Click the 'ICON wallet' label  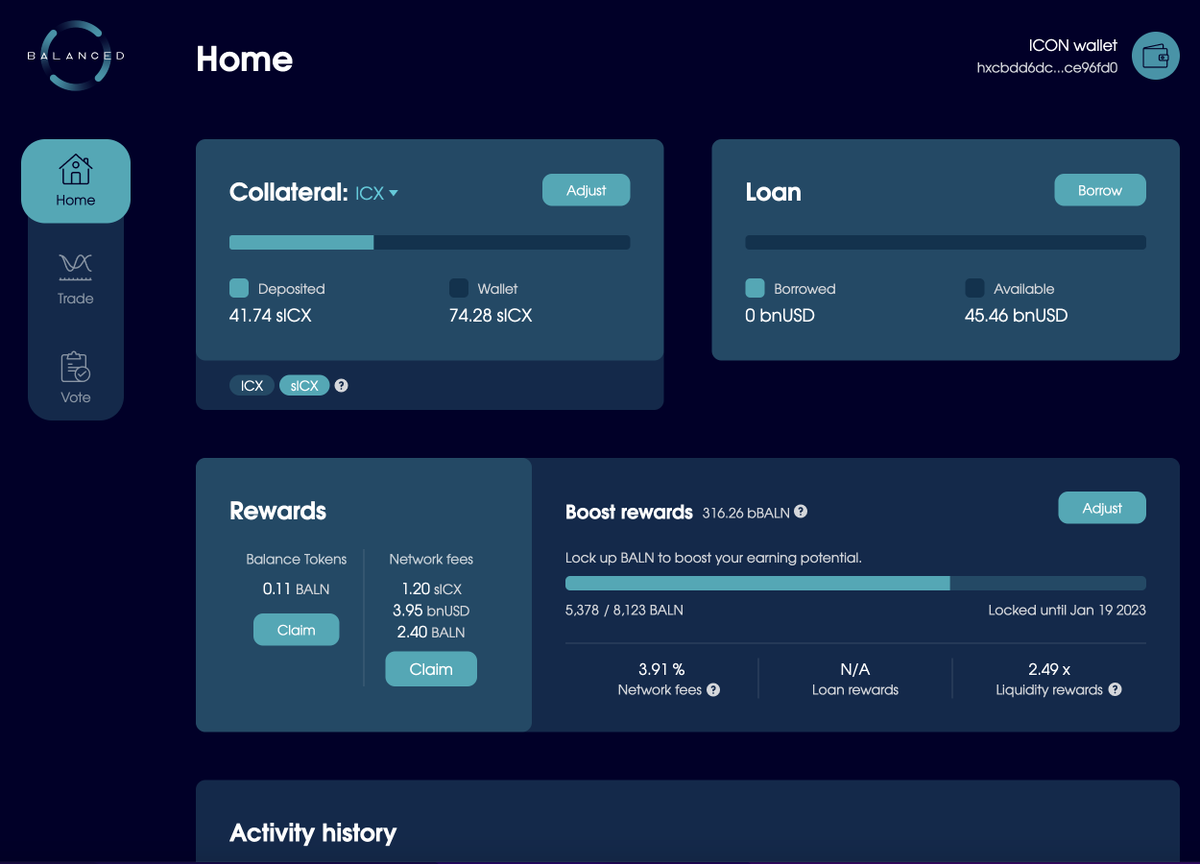pos(1073,45)
